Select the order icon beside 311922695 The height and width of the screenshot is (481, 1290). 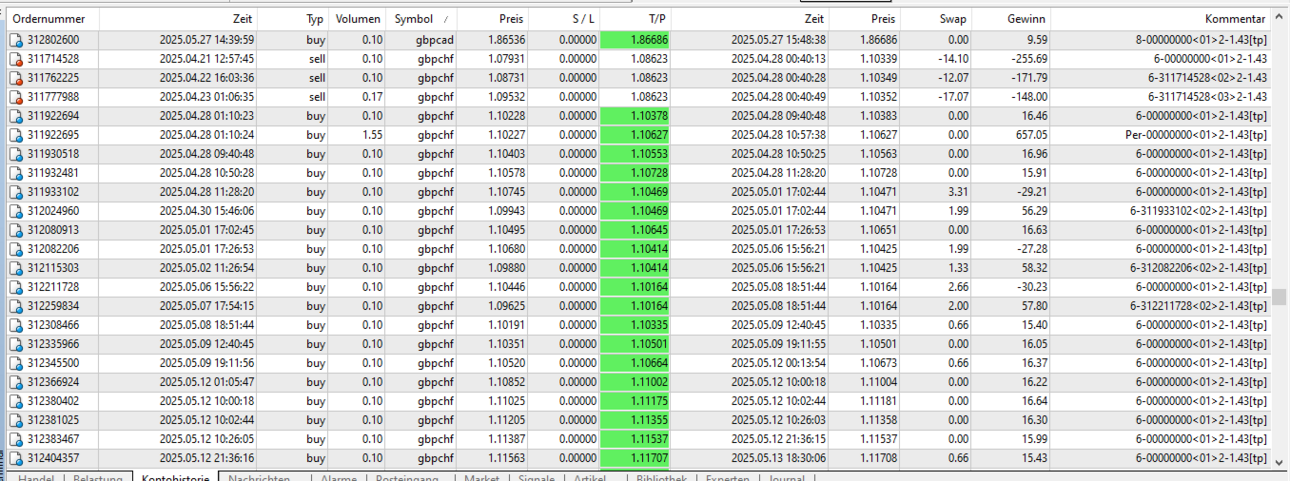coord(16,136)
